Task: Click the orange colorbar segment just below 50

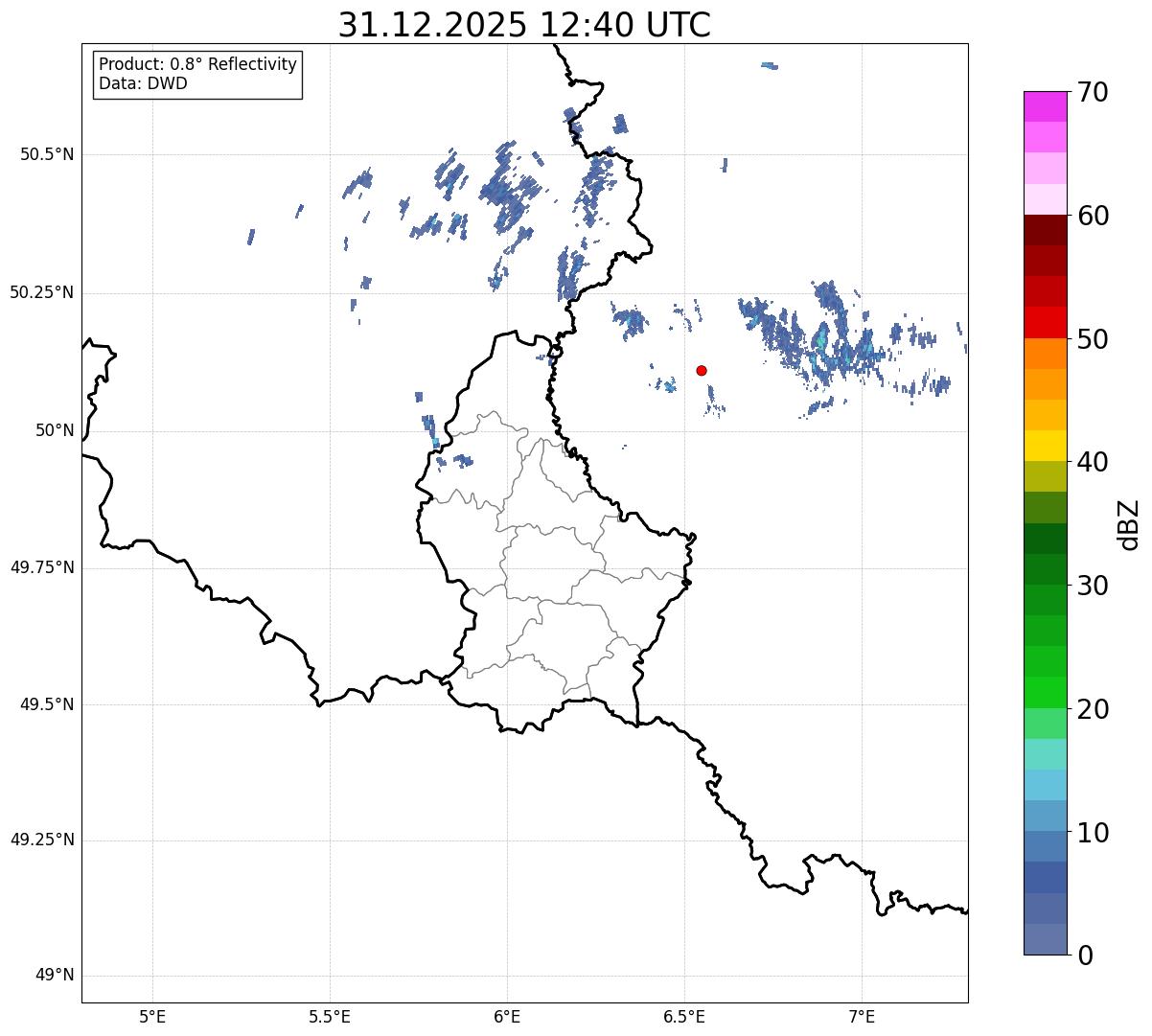Action: pyautogui.click(x=1045, y=353)
